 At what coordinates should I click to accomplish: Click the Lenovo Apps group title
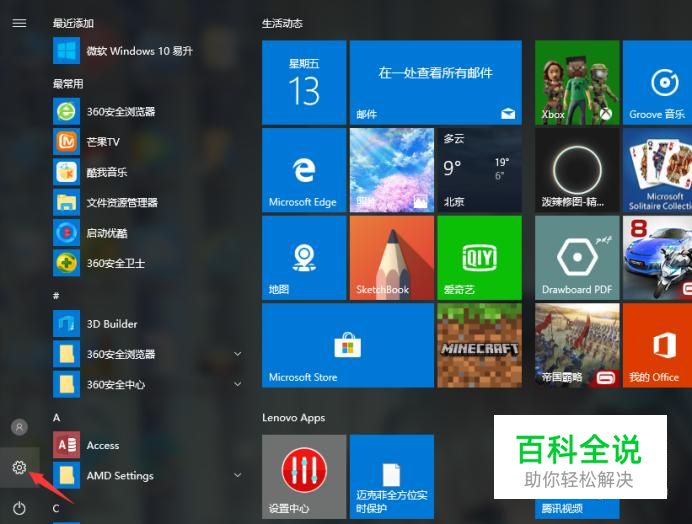(x=293, y=418)
